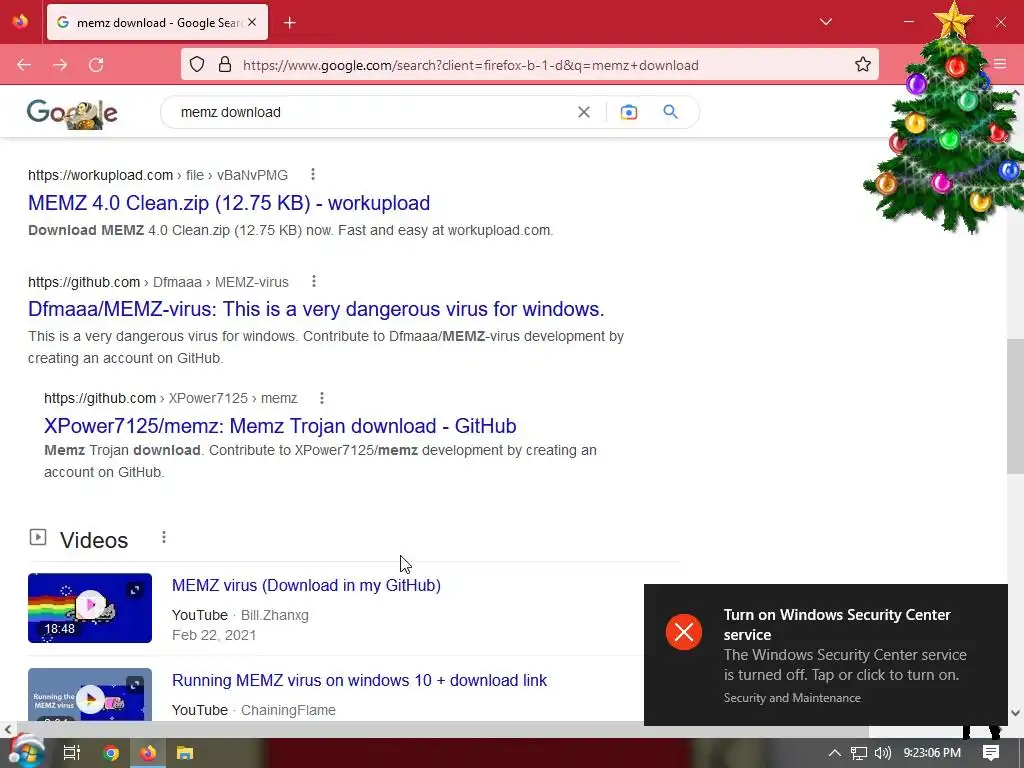Click the vertical scrollbar down arrow
This screenshot has height=768, width=1024.
click(x=1016, y=713)
